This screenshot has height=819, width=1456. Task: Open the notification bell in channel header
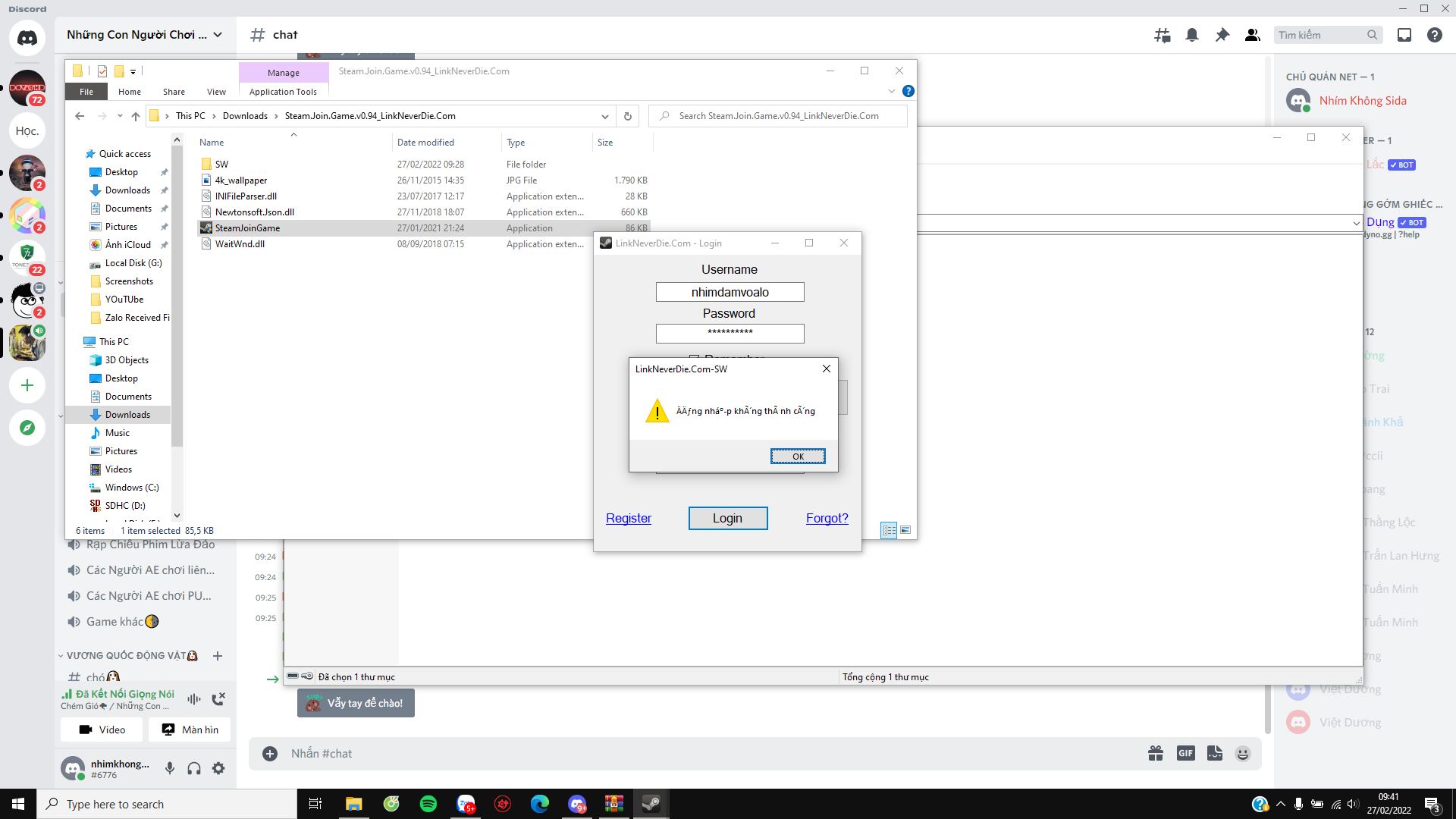tap(1192, 35)
